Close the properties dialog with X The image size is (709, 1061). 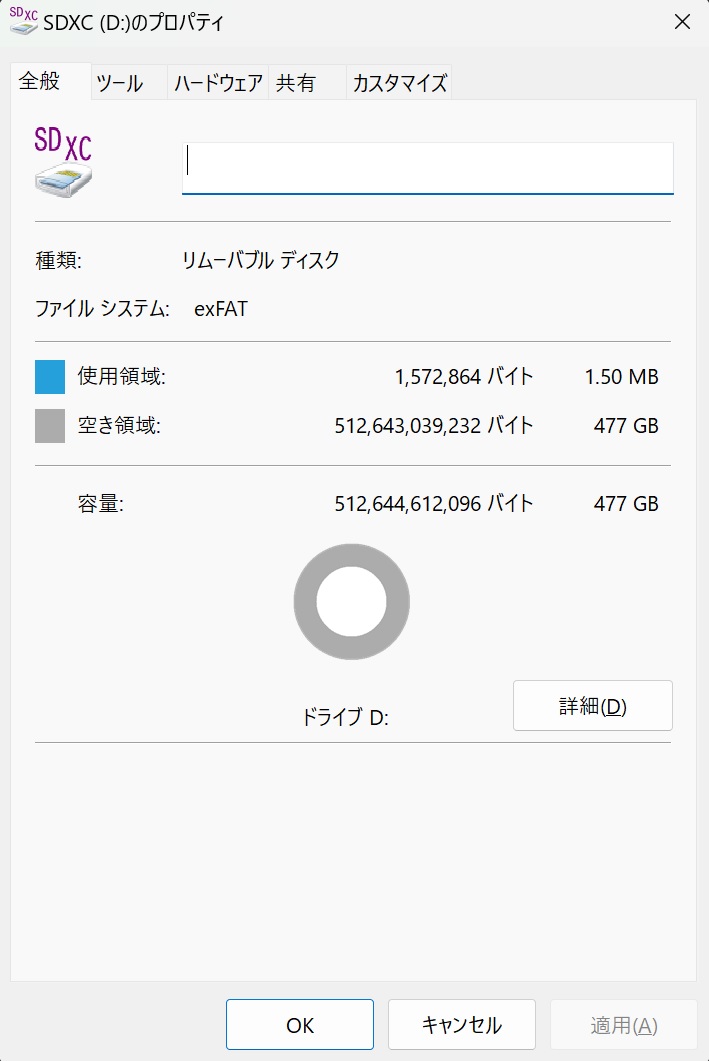pyautogui.click(x=683, y=22)
